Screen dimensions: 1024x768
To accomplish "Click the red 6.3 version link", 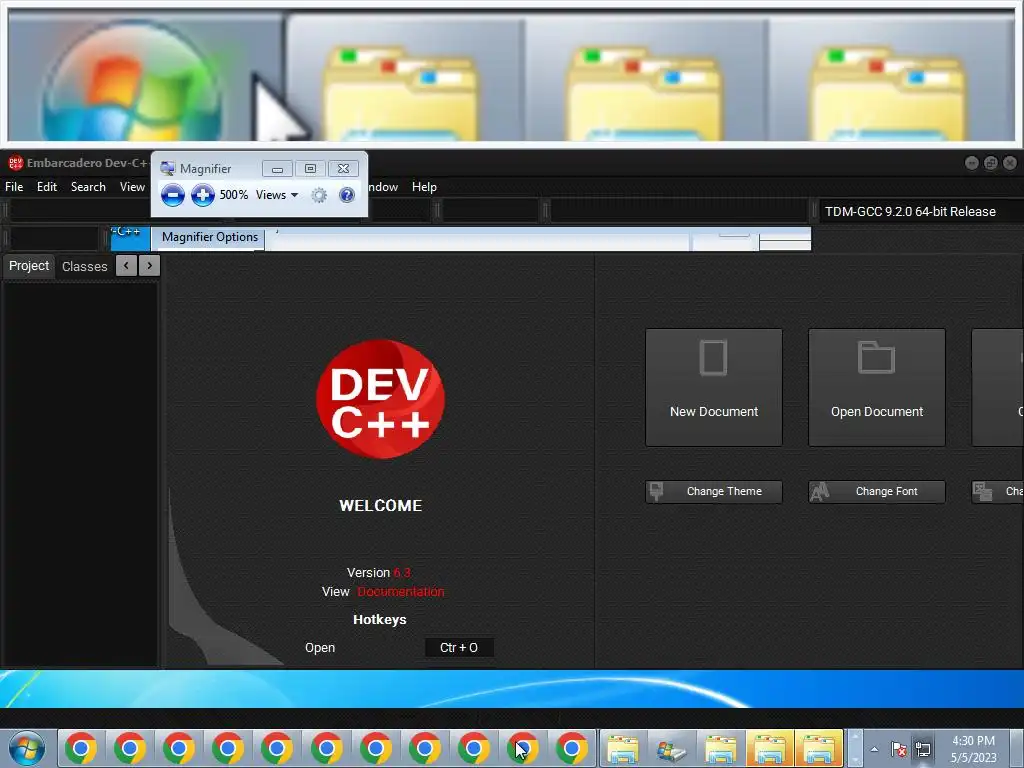I will pos(402,573).
